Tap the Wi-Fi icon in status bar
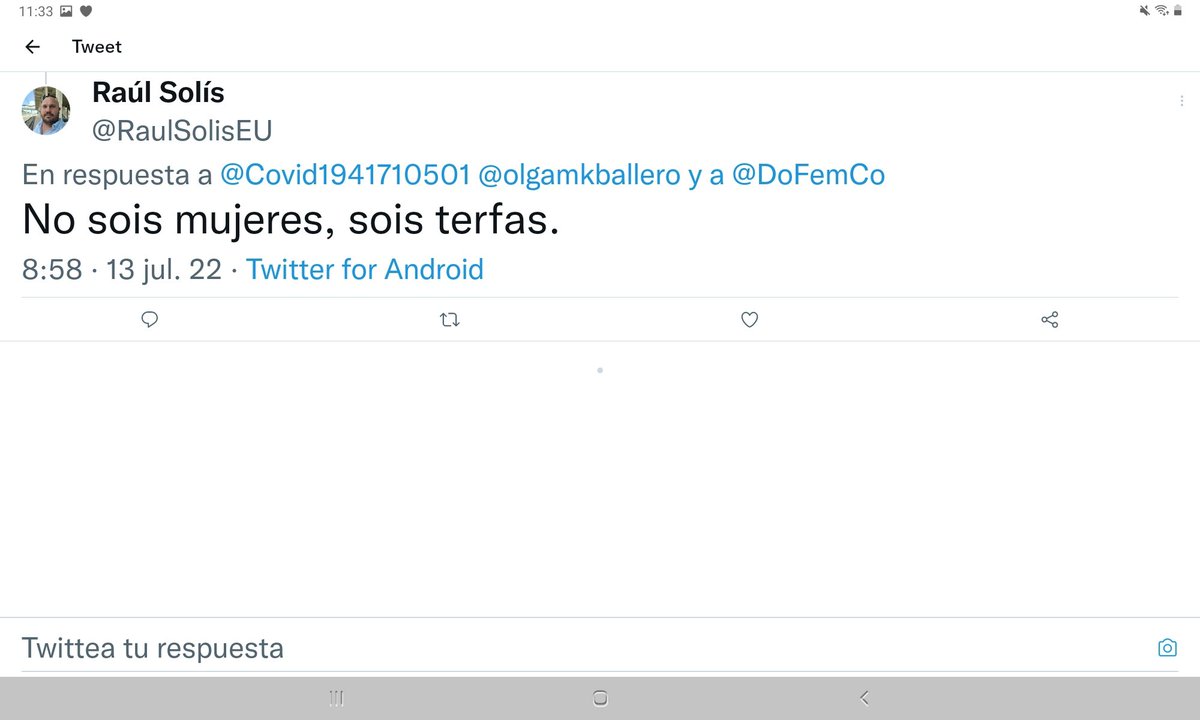1200x720 pixels. coord(1162,11)
